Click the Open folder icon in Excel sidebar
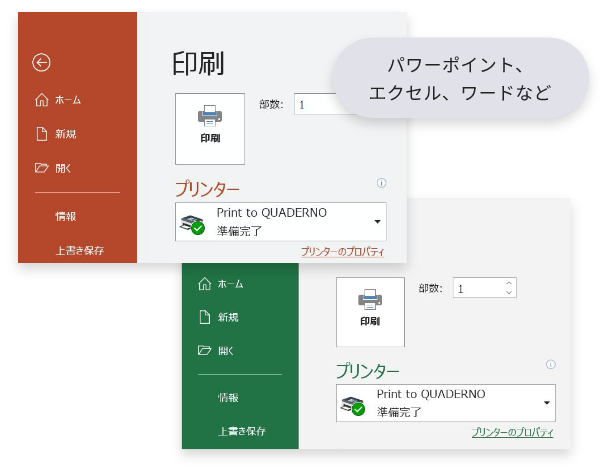The width and height of the screenshot is (608, 474). [x=205, y=351]
